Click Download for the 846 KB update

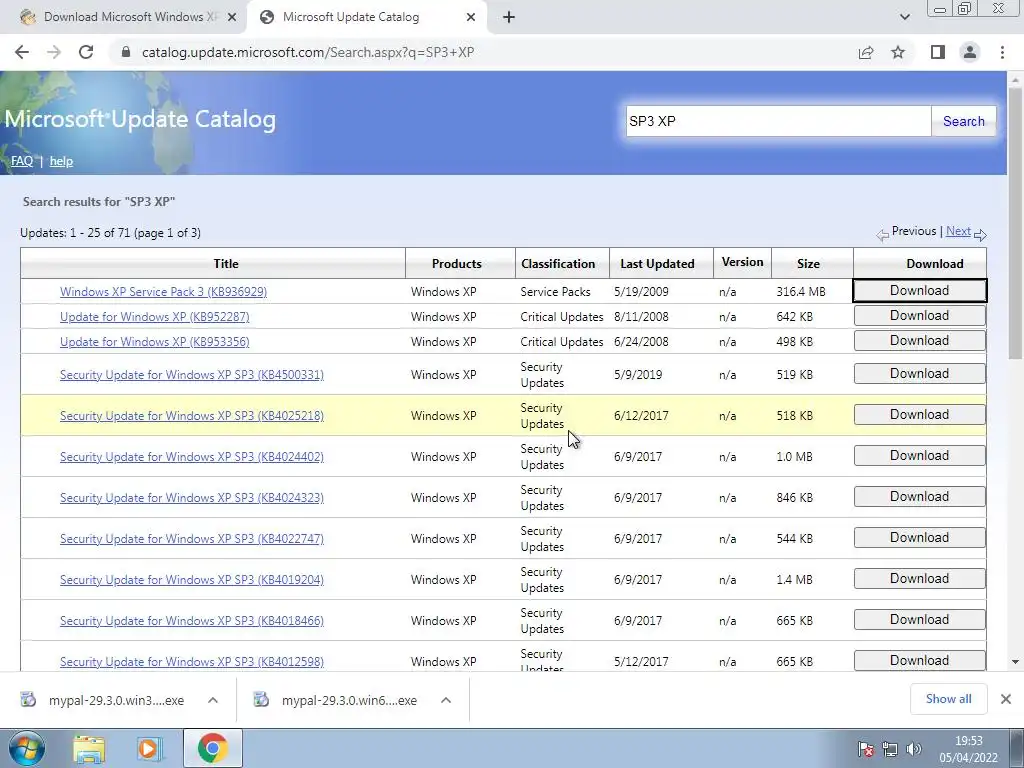(x=920, y=496)
